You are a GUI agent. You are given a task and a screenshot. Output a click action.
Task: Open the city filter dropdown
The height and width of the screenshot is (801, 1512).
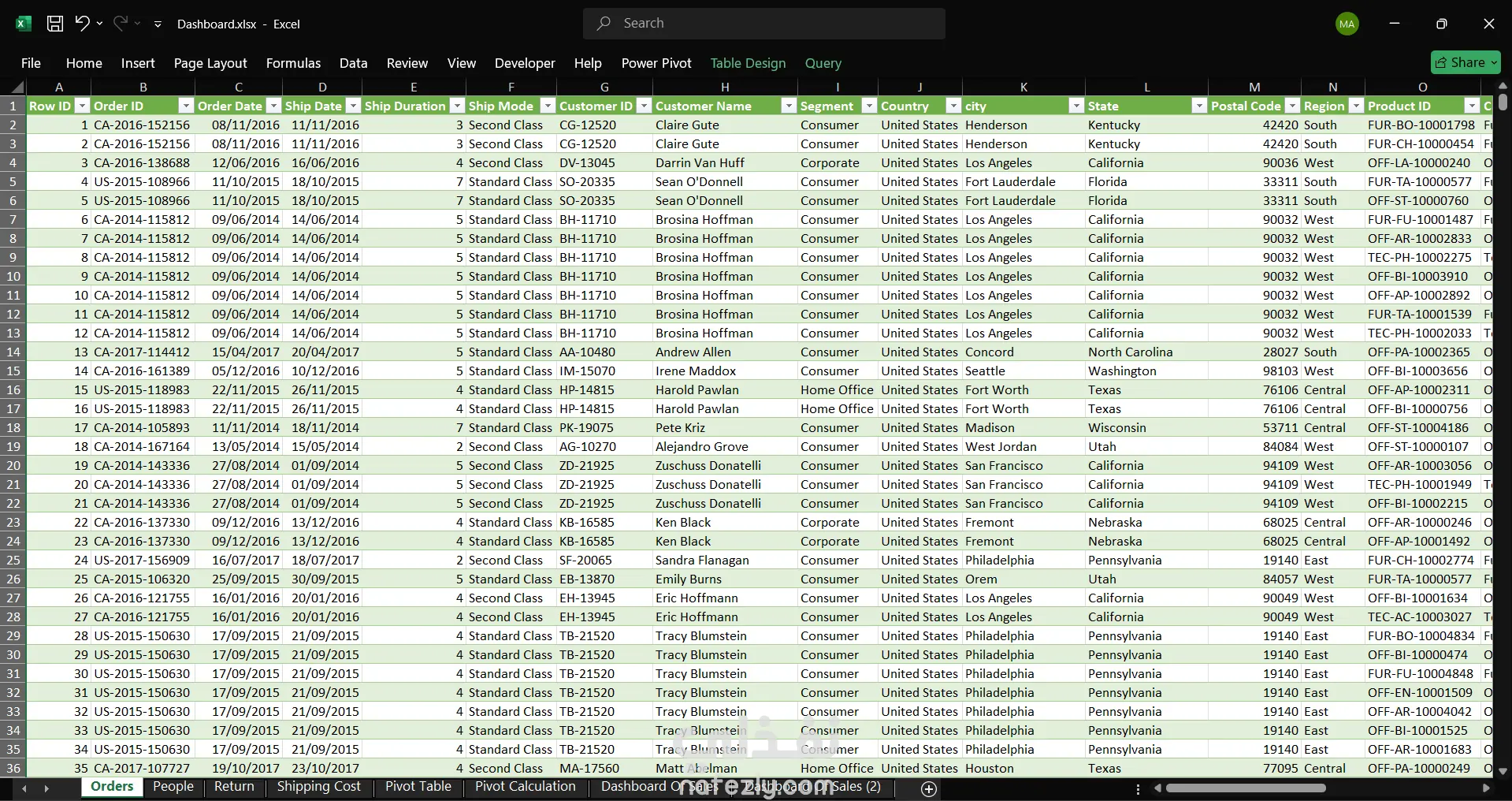[1076, 106]
